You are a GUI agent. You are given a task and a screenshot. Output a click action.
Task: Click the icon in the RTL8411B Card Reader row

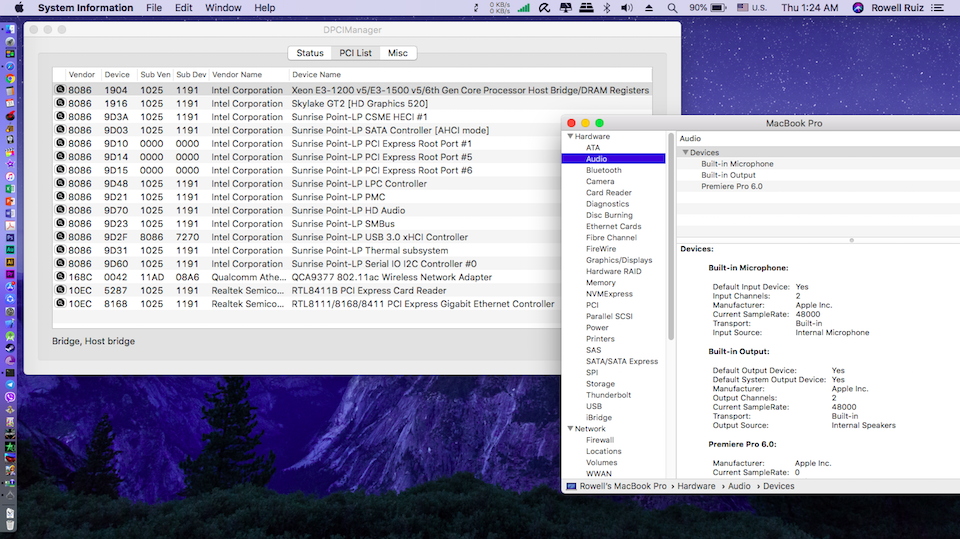pos(60,290)
